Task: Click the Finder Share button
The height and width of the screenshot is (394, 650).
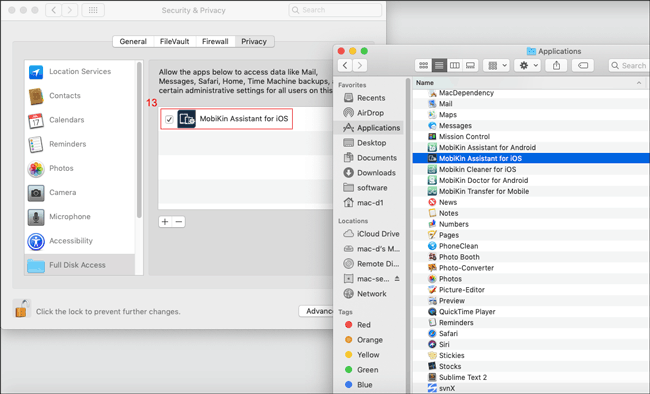Action: point(556,65)
